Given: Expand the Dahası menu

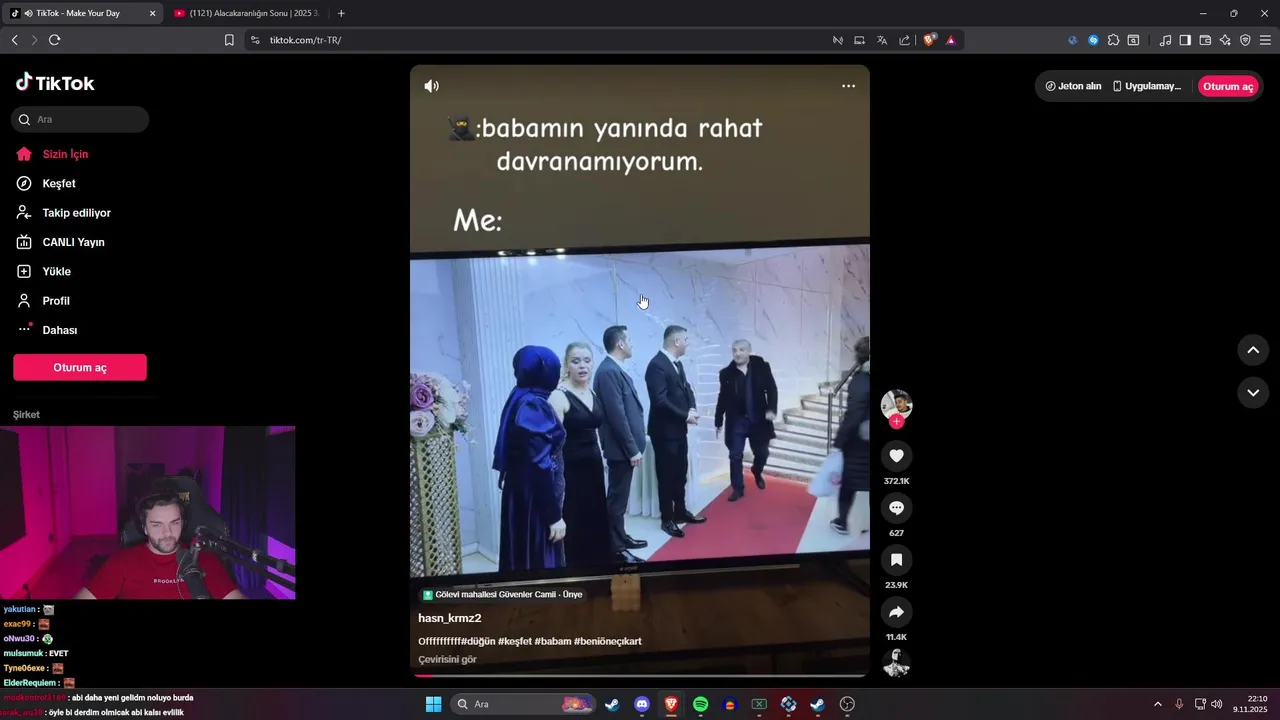Looking at the screenshot, I should [x=59, y=330].
